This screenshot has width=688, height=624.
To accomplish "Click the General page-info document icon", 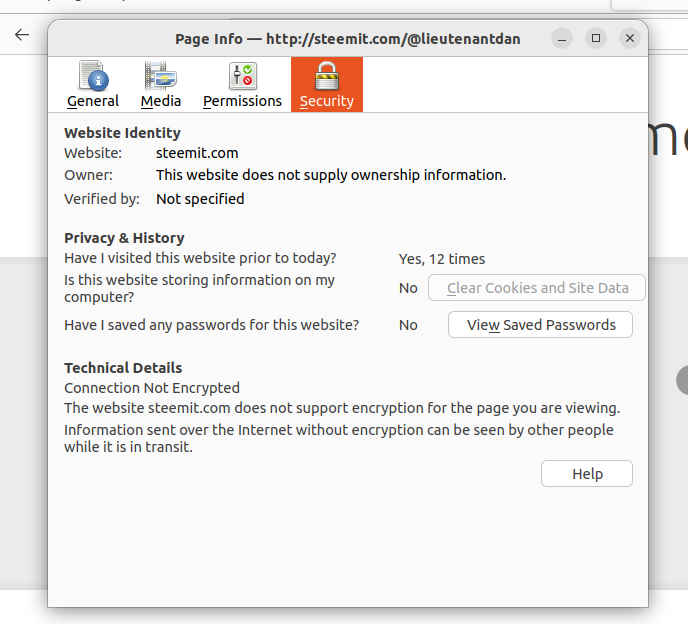I will pos(94,76).
